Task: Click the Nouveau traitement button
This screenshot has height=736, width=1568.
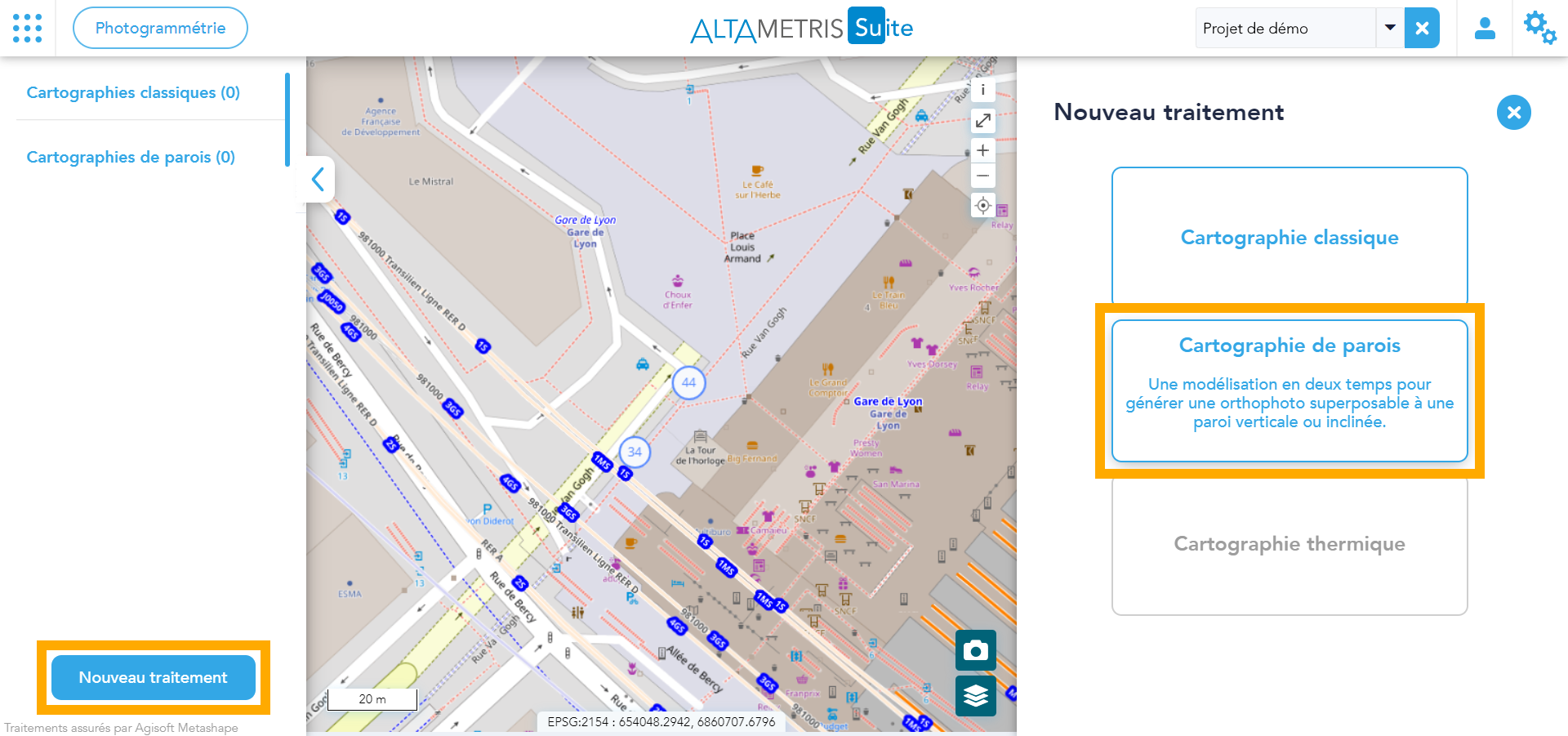Action: 154,677
